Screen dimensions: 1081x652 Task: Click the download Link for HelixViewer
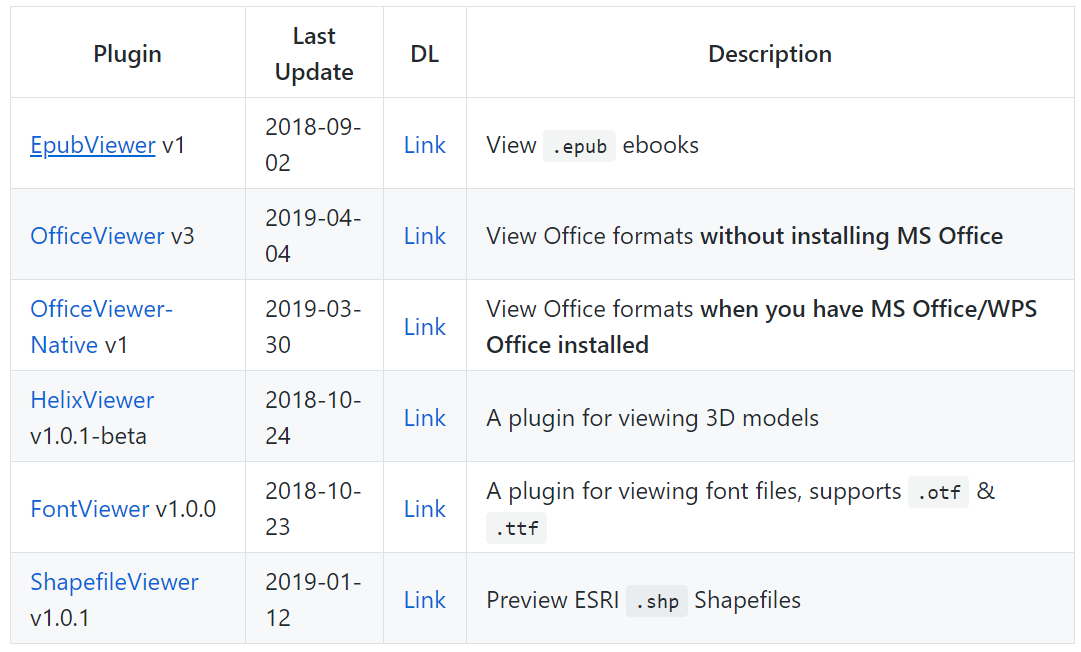pos(425,418)
